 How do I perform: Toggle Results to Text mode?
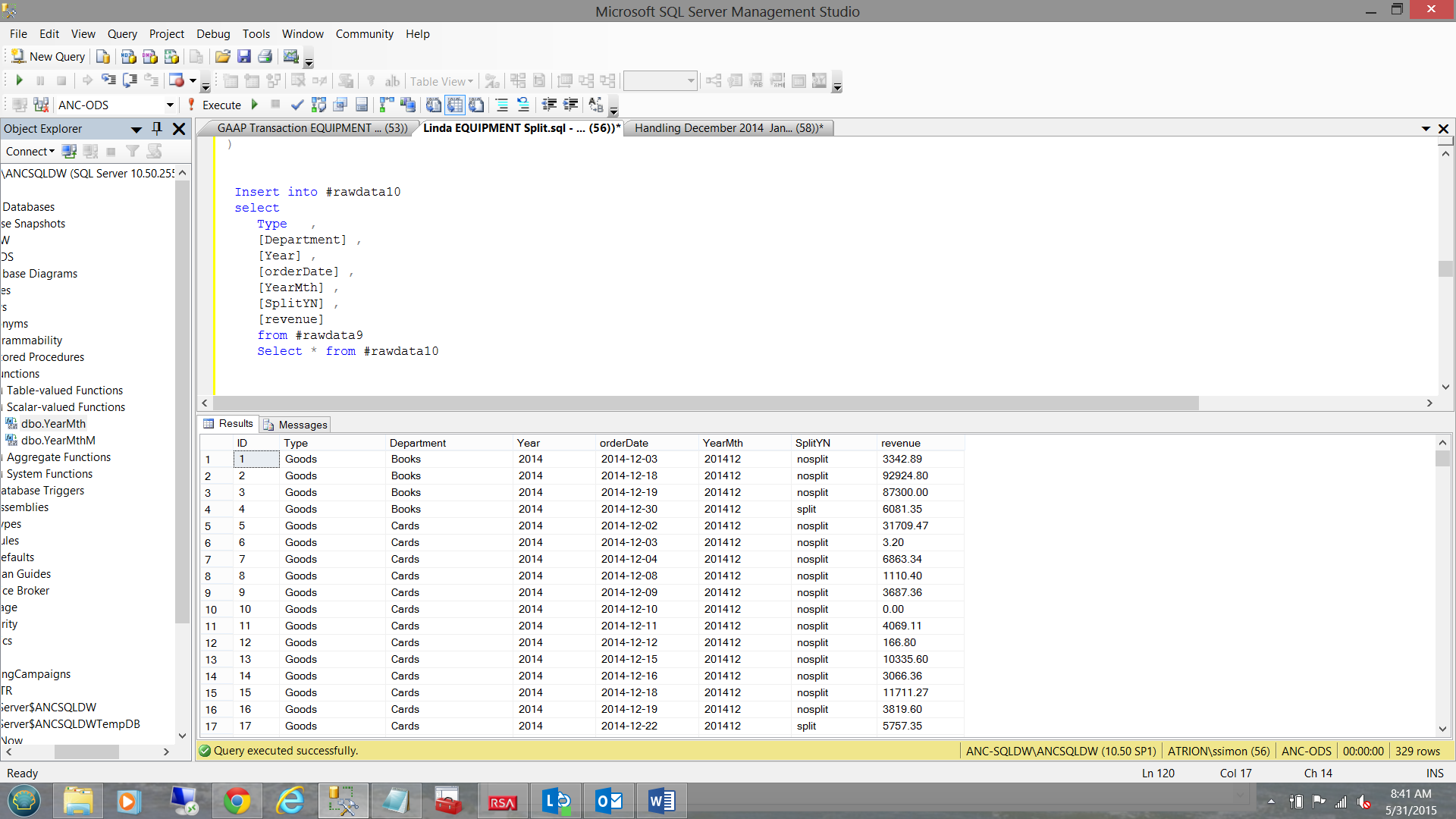[x=434, y=105]
